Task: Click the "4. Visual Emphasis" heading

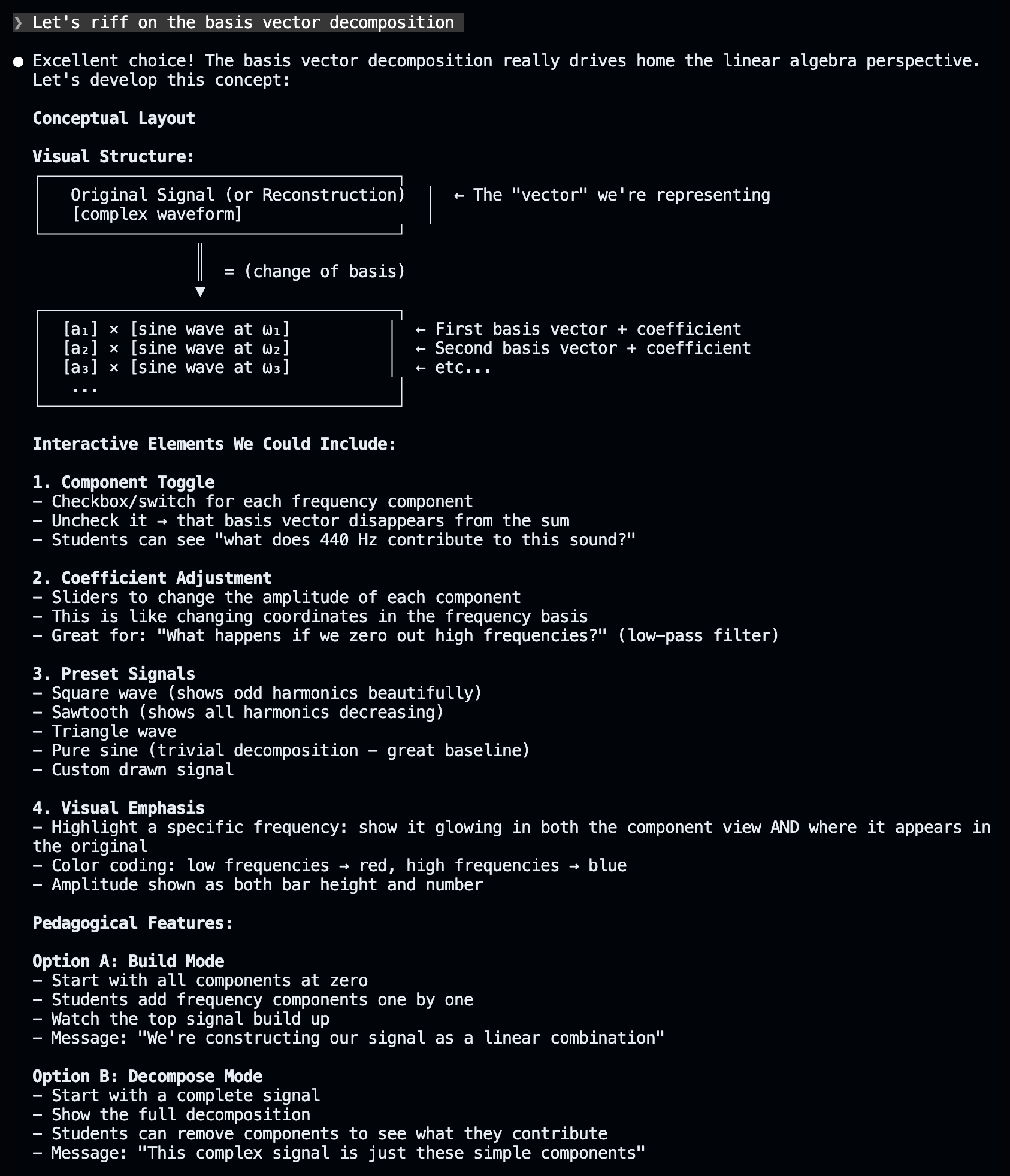Action: click(x=119, y=808)
